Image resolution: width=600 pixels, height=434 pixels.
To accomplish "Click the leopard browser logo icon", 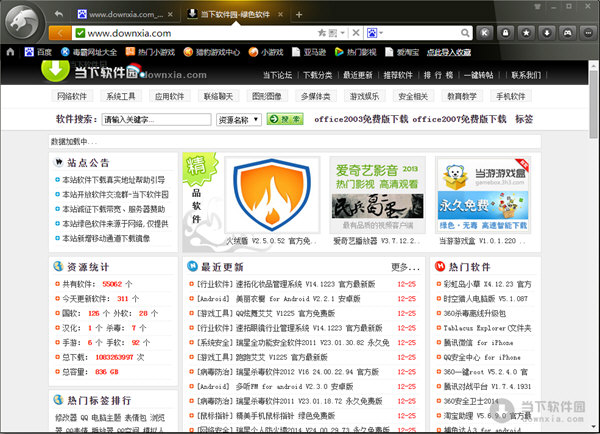I will pos(24,22).
